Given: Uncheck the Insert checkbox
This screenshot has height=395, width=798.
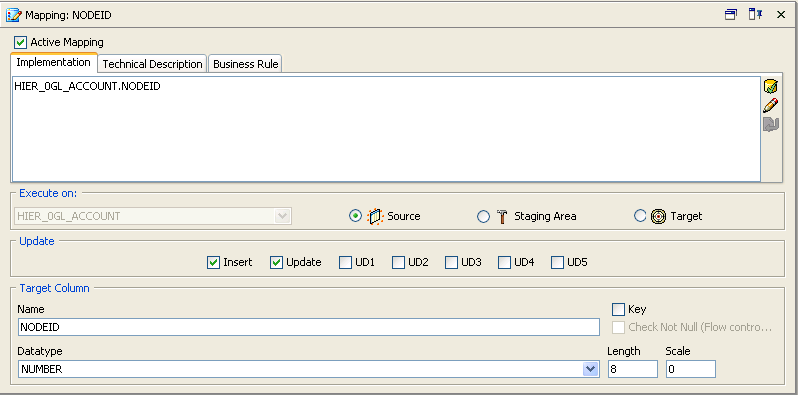Looking at the screenshot, I should tap(213, 263).
